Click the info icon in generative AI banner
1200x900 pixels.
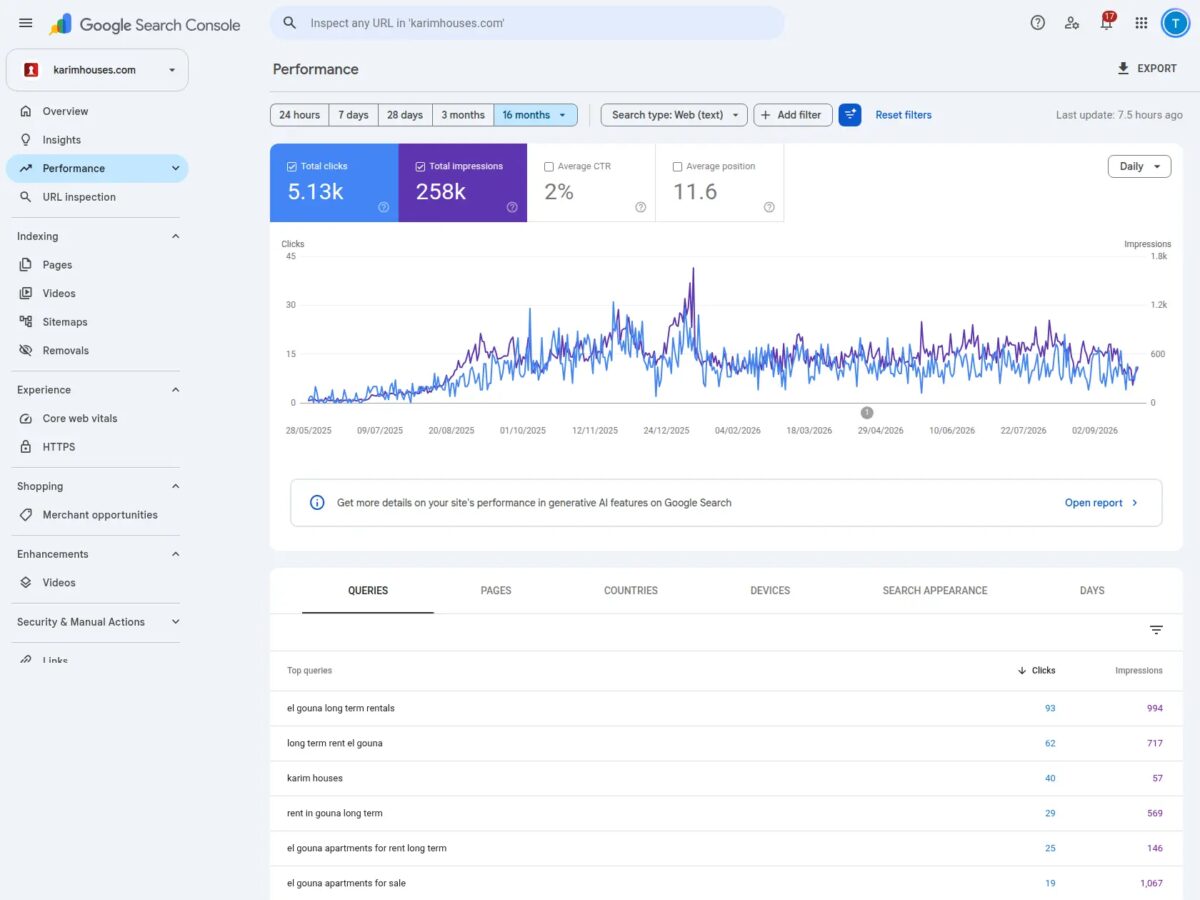pos(317,503)
